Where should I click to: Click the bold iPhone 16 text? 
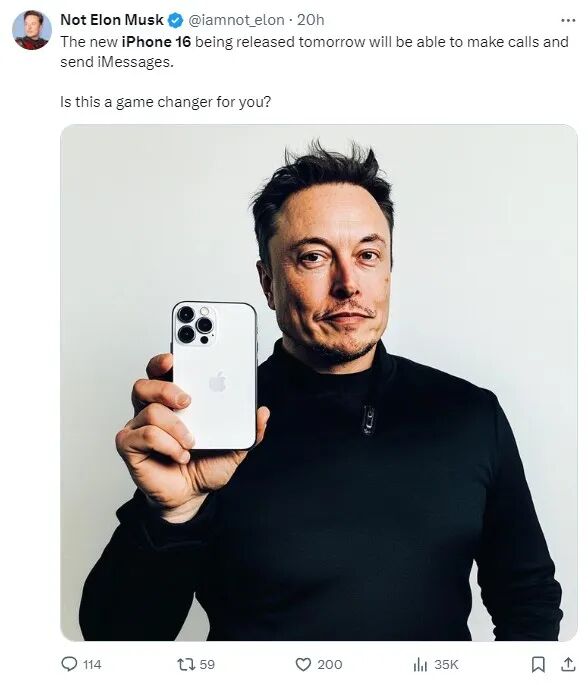(x=156, y=42)
